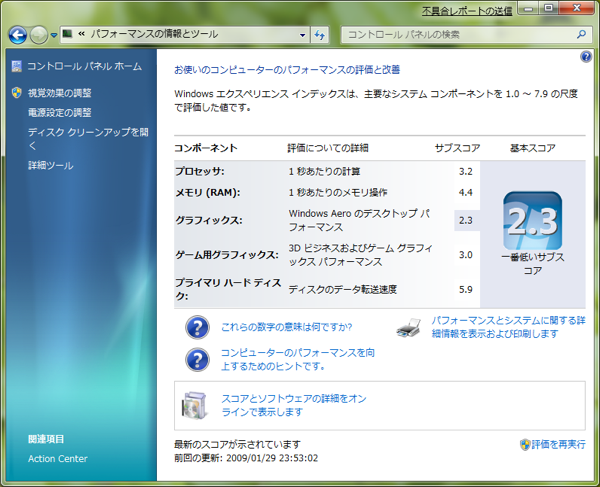600x487 pixels.
Task: Refresh the page with the refresh button
Action: tap(320, 35)
